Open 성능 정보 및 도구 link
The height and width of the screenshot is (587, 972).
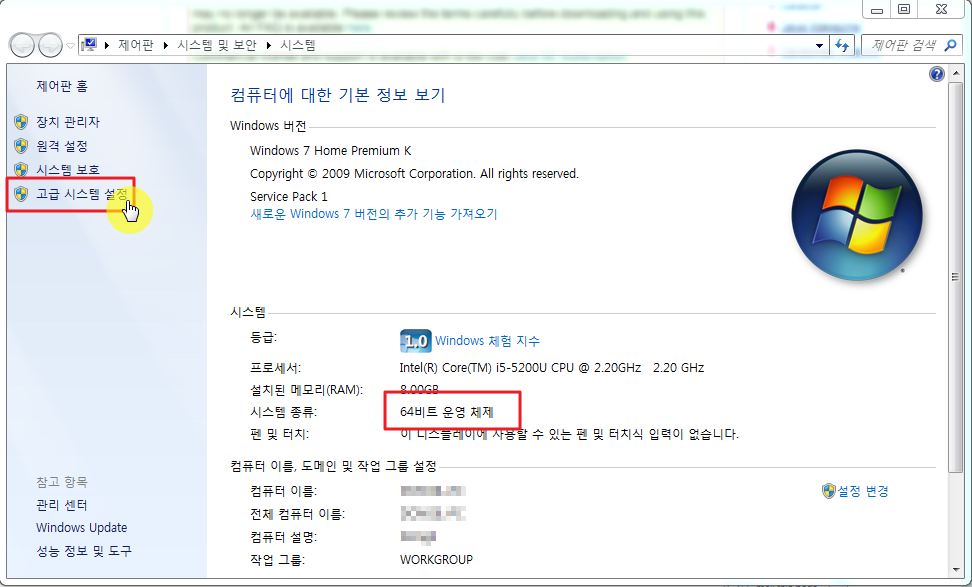click(x=84, y=551)
